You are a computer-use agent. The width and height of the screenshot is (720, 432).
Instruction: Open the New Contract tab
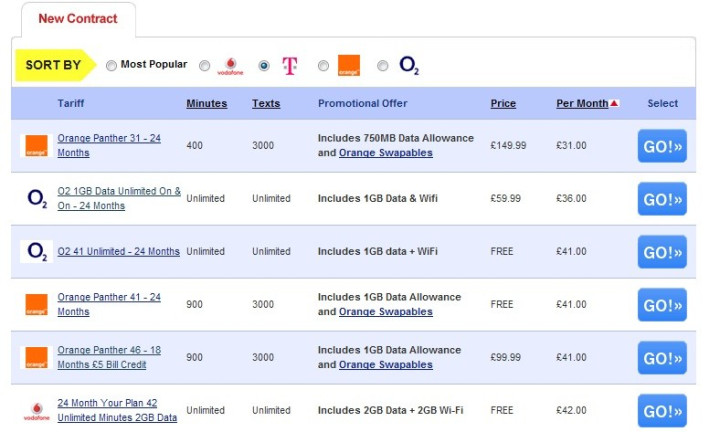(x=78, y=19)
